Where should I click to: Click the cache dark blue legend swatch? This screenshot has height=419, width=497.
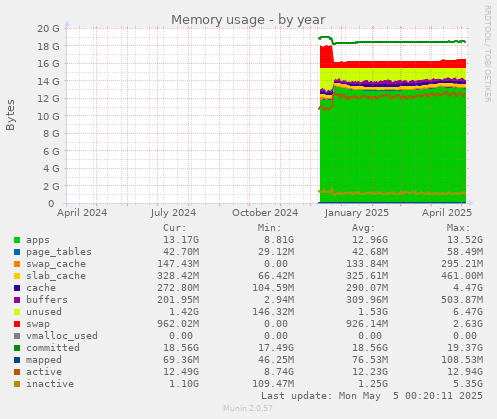tap(17, 288)
